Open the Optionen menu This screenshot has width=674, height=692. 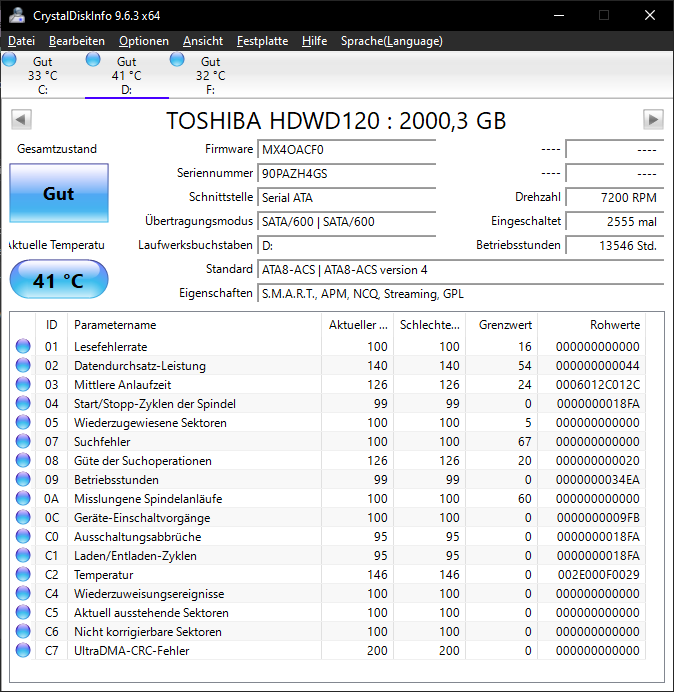pos(144,41)
